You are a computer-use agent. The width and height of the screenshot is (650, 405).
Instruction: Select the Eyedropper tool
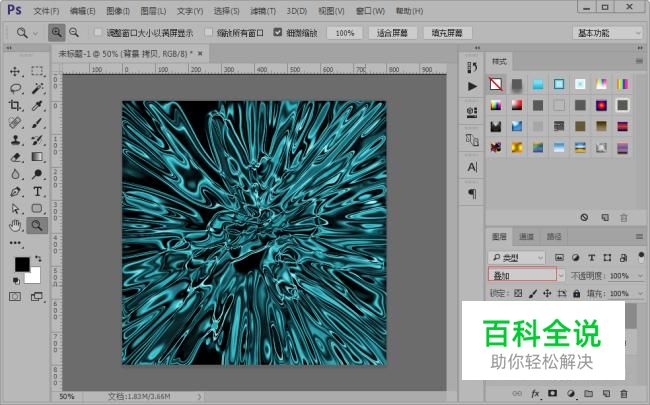click(37, 105)
